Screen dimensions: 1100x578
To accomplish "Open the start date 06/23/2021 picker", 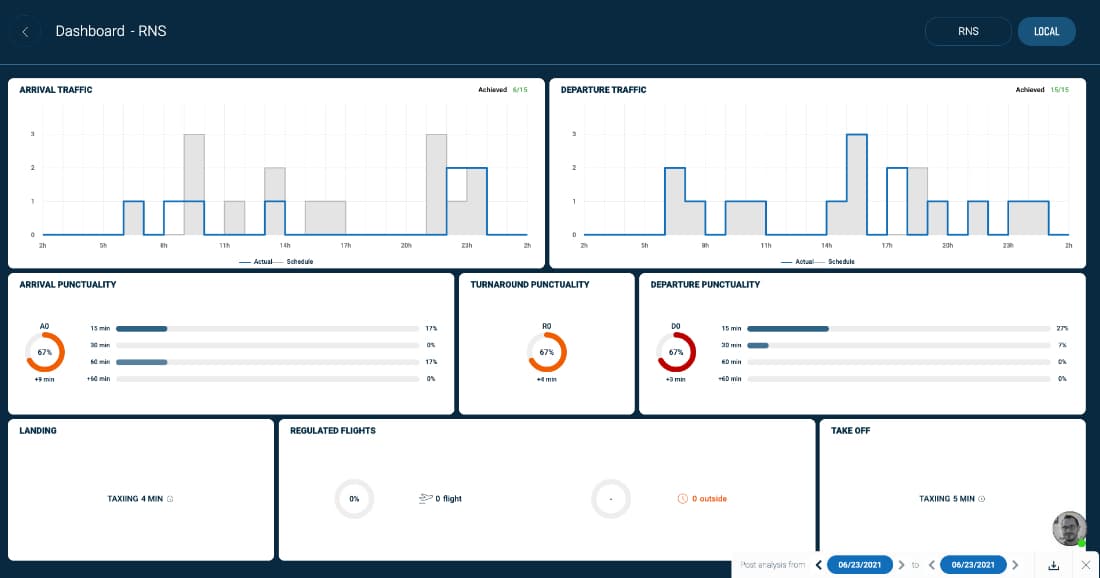I will pyautogui.click(x=859, y=565).
